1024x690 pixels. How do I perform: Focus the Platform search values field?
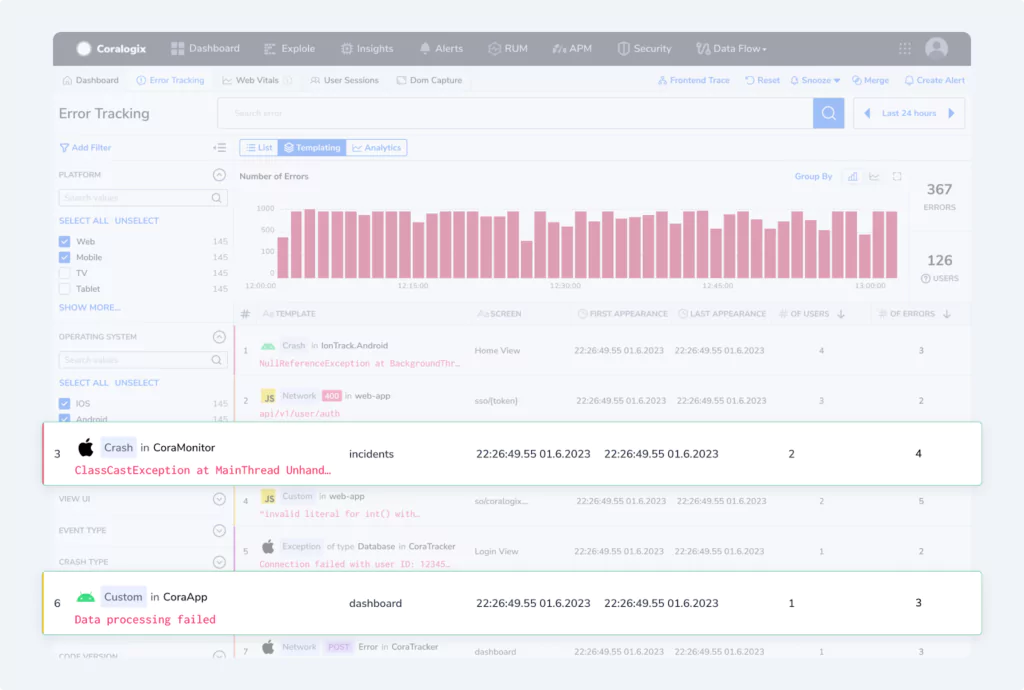(143, 198)
